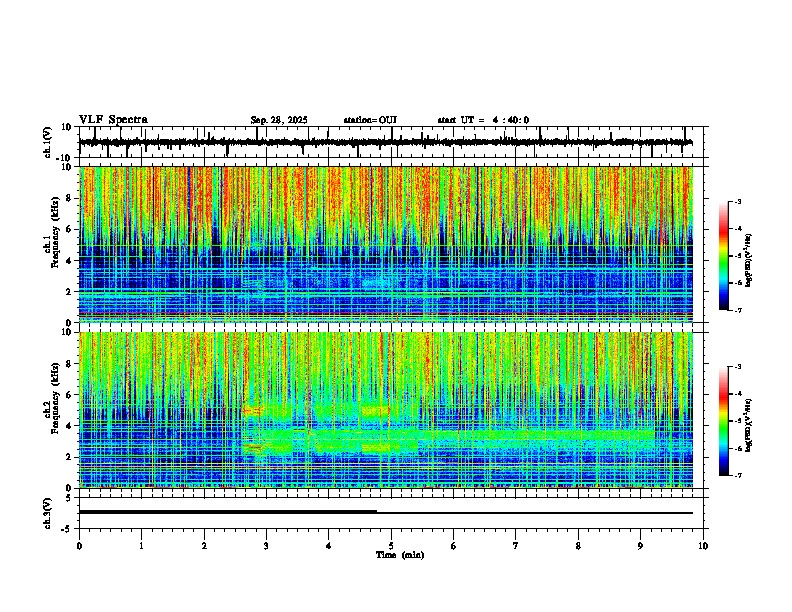Viewport: 792px width, 612px height.
Task: Select the ch.1 color scale log(PSD) label
Action: (x=749, y=261)
